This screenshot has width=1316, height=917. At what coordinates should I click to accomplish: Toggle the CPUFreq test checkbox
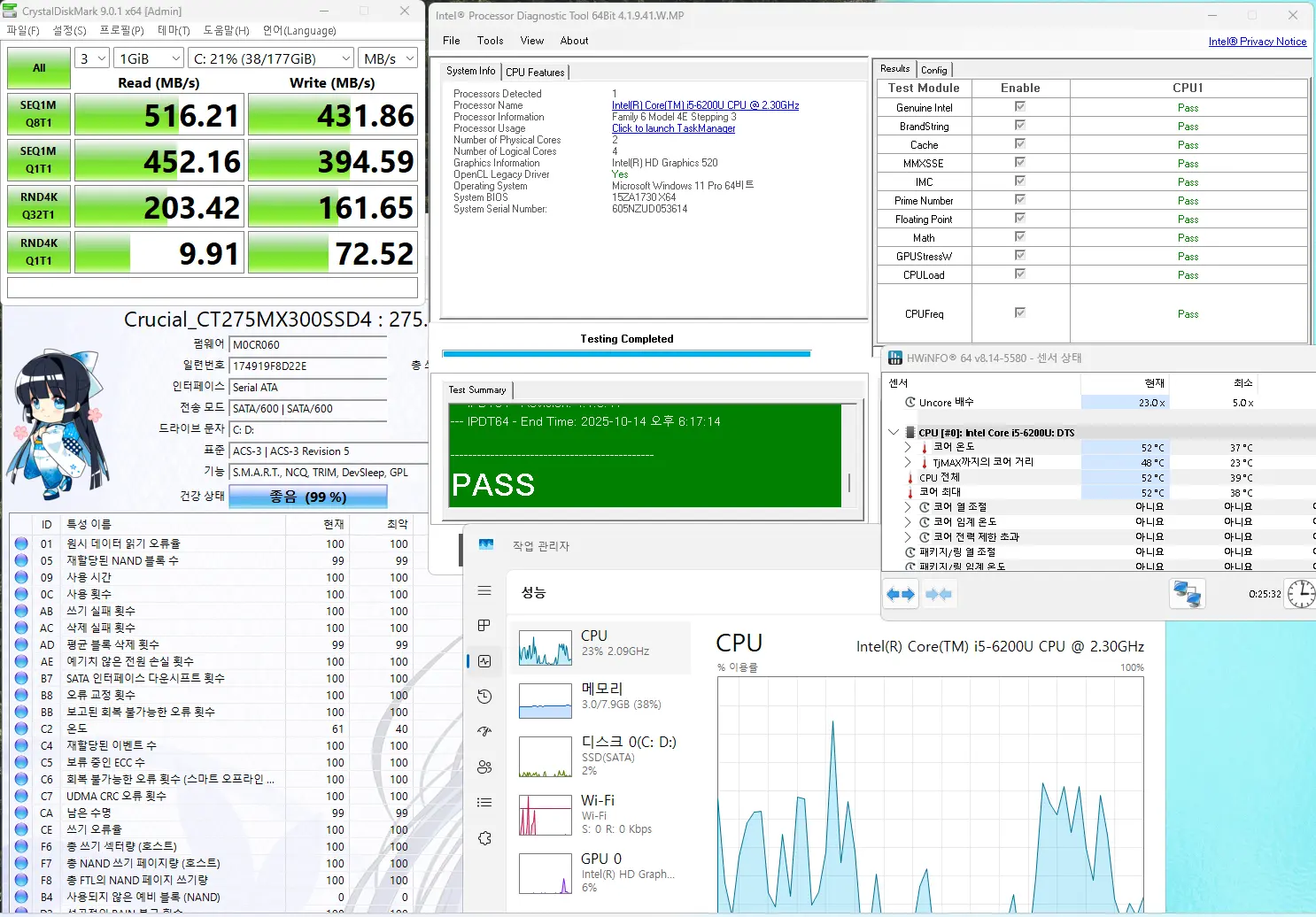coord(1020,312)
